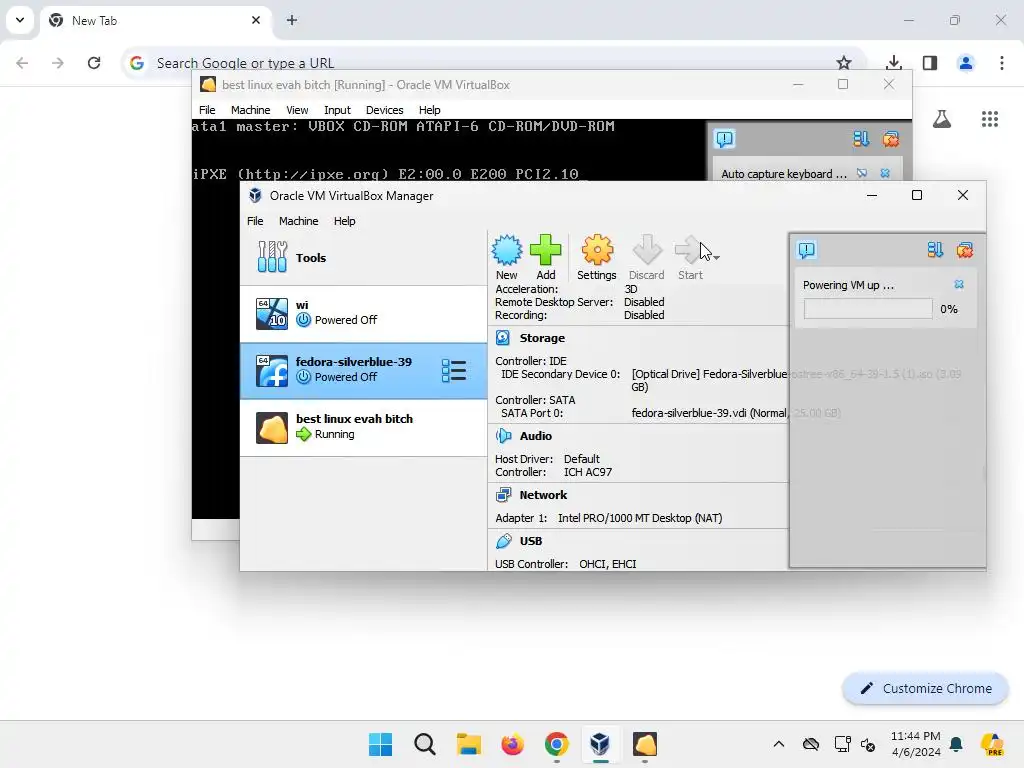
Task: Click the Manager notification panel orange clear icon
Action: click(965, 250)
